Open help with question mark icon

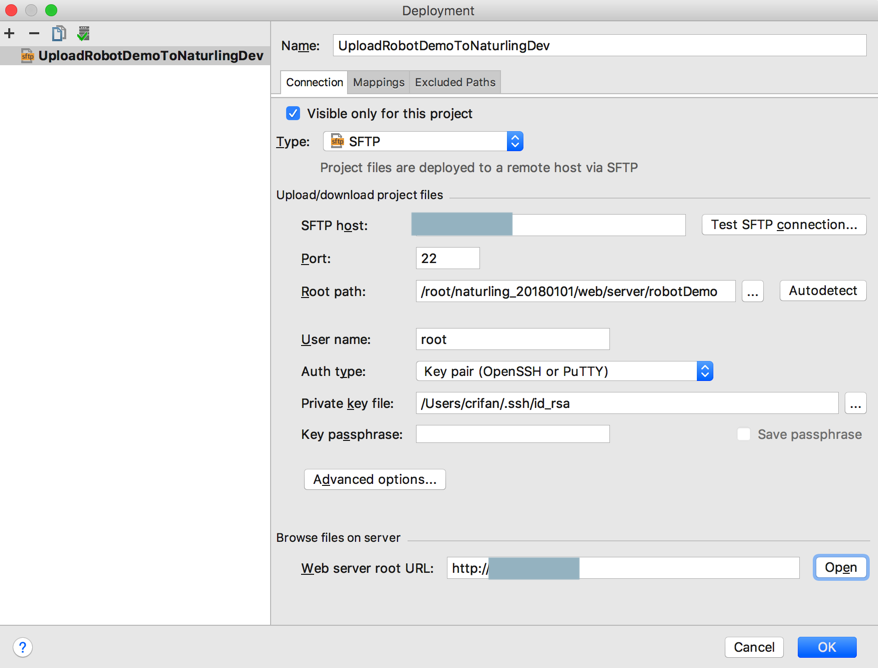tap(22, 647)
